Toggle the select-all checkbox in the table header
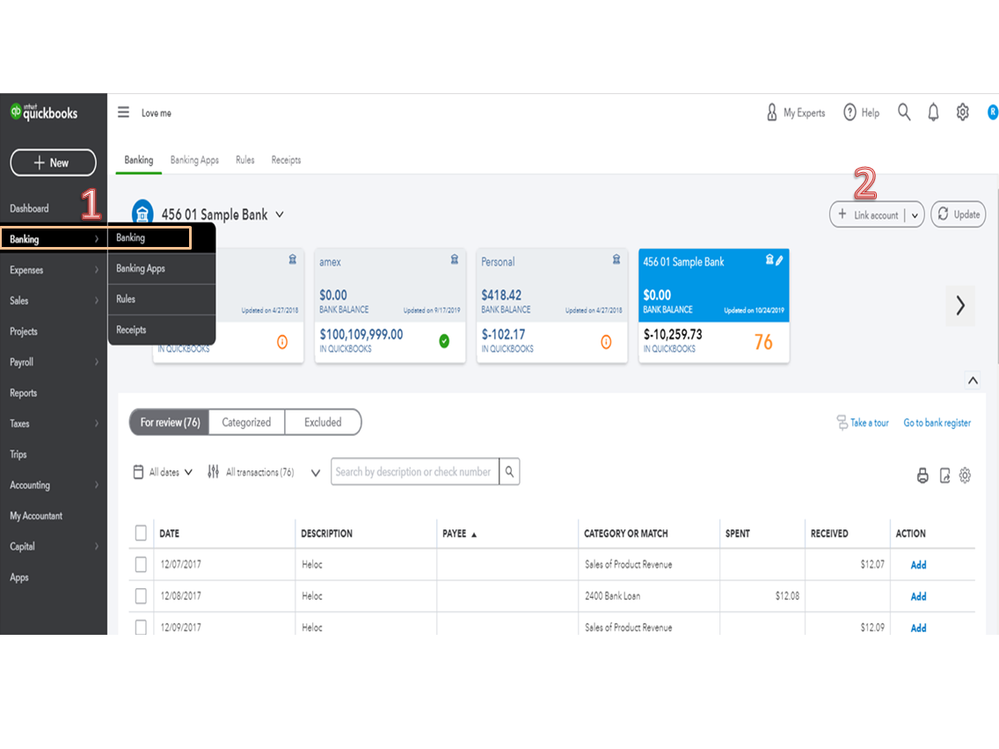The image size is (999, 749). (x=141, y=532)
